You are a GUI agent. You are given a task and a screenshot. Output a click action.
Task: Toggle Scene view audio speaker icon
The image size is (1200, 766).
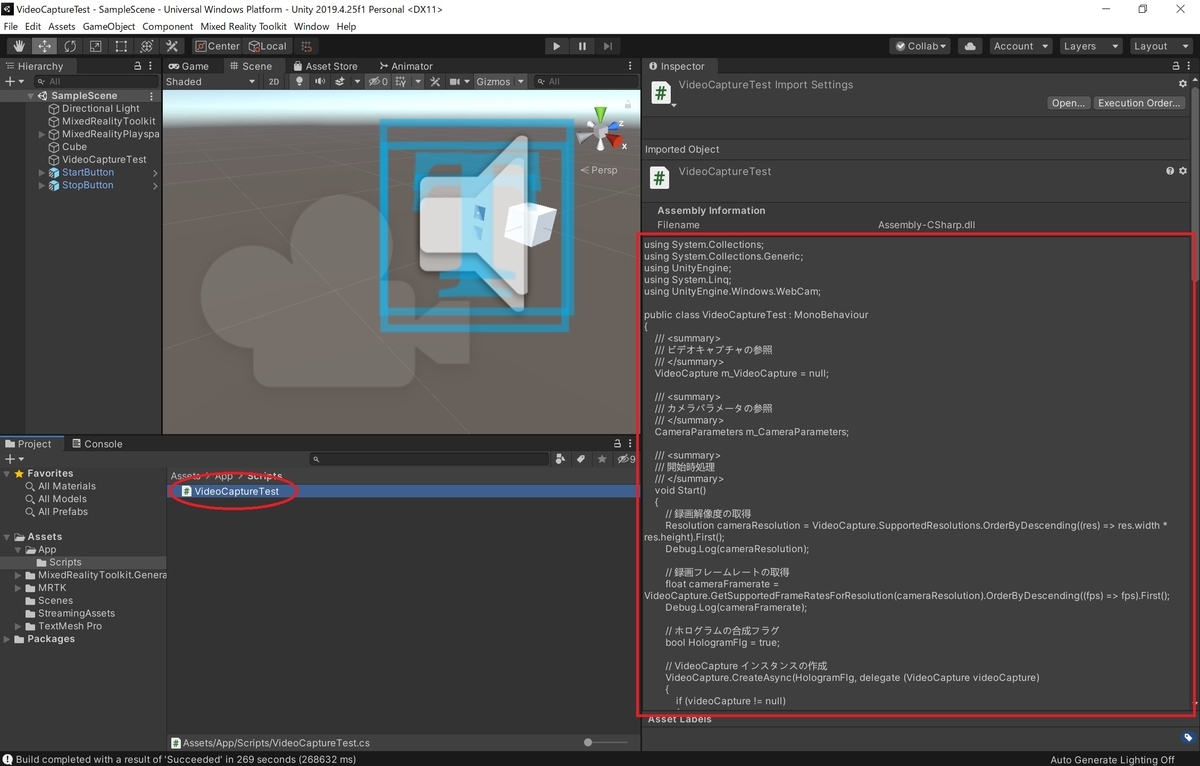pos(318,82)
